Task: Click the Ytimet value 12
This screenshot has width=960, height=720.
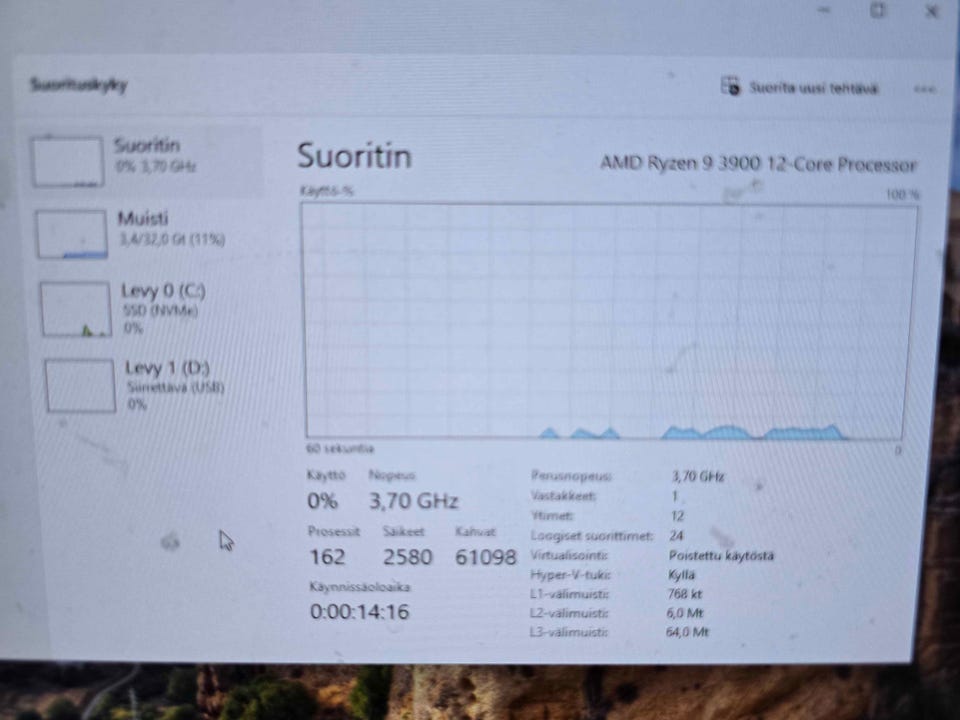Action: [677, 516]
